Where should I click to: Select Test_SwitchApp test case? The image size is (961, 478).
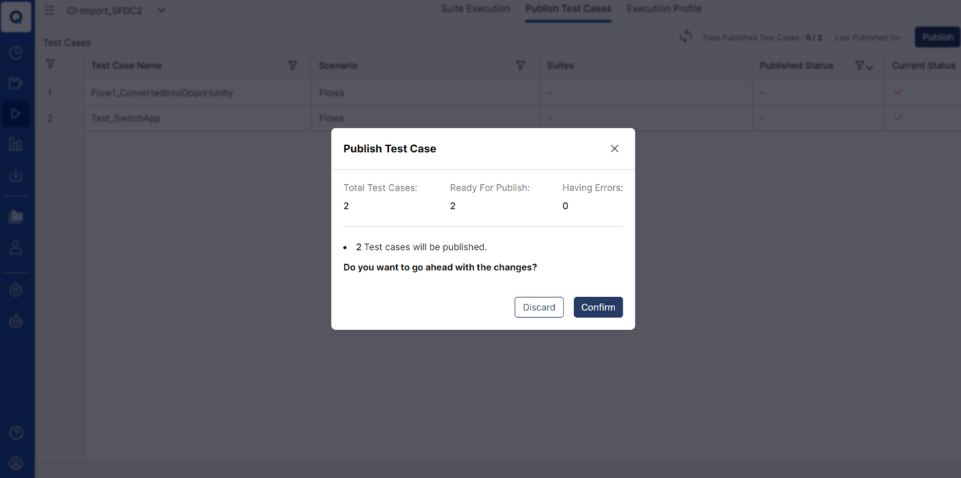click(x=126, y=118)
